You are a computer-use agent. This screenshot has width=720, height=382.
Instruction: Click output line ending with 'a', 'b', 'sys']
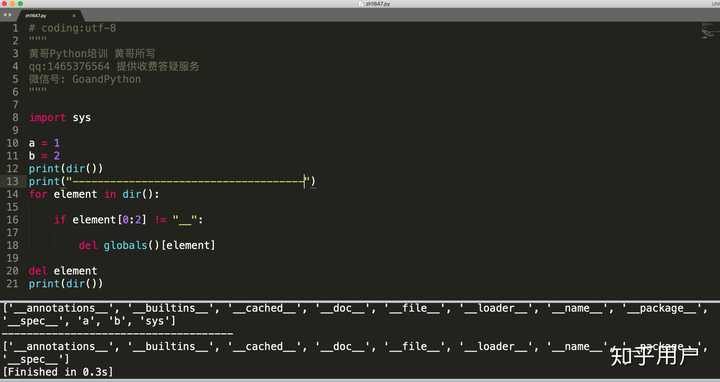89,321
